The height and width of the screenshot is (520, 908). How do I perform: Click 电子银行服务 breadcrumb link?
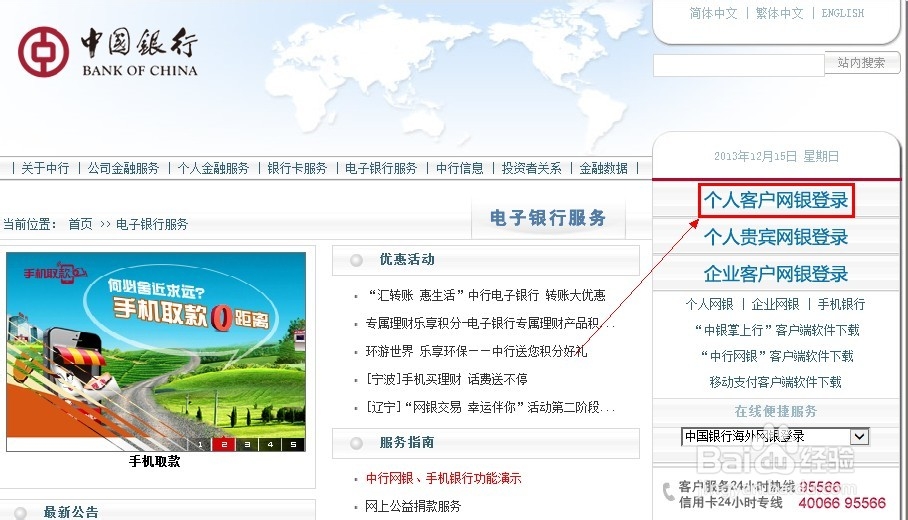pos(152,224)
